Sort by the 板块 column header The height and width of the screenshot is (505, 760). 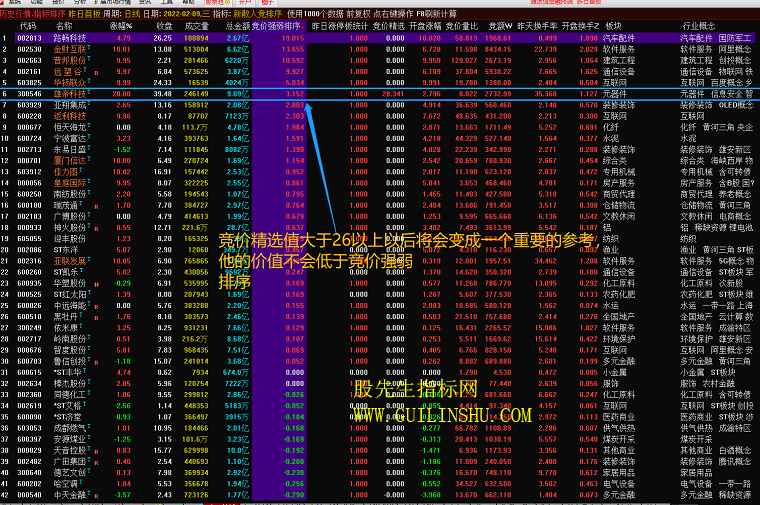pyautogui.click(x=613, y=26)
